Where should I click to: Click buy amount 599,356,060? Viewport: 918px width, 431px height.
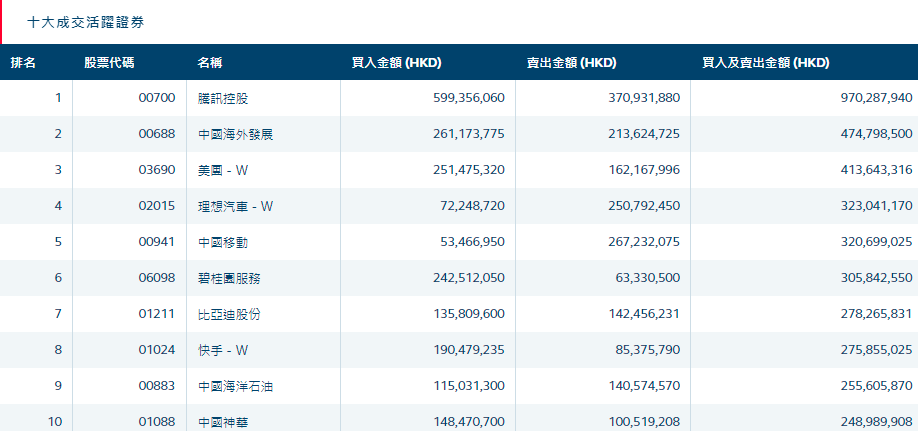click(x=469, y=98)
